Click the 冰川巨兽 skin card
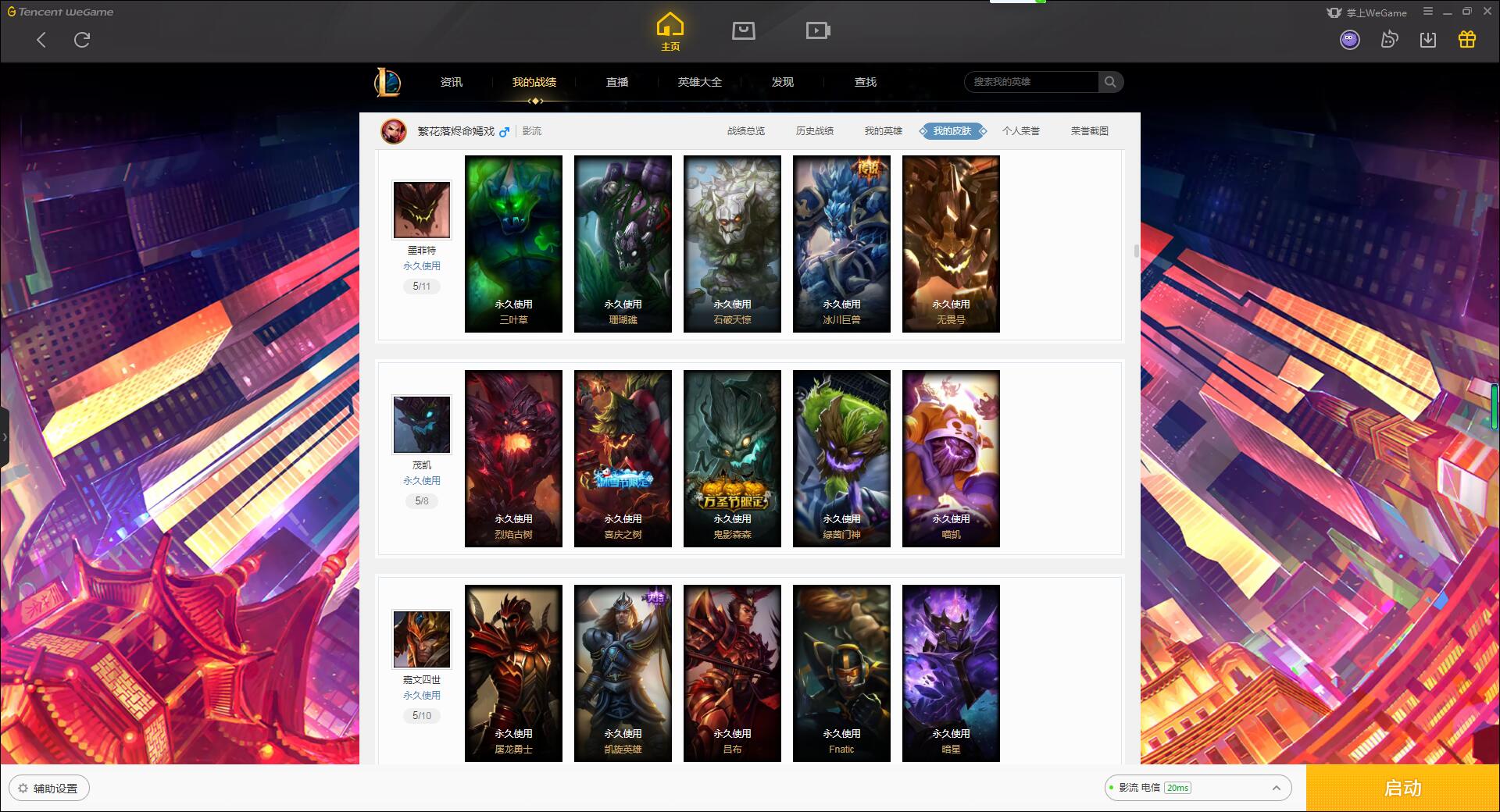 point(841,244)
